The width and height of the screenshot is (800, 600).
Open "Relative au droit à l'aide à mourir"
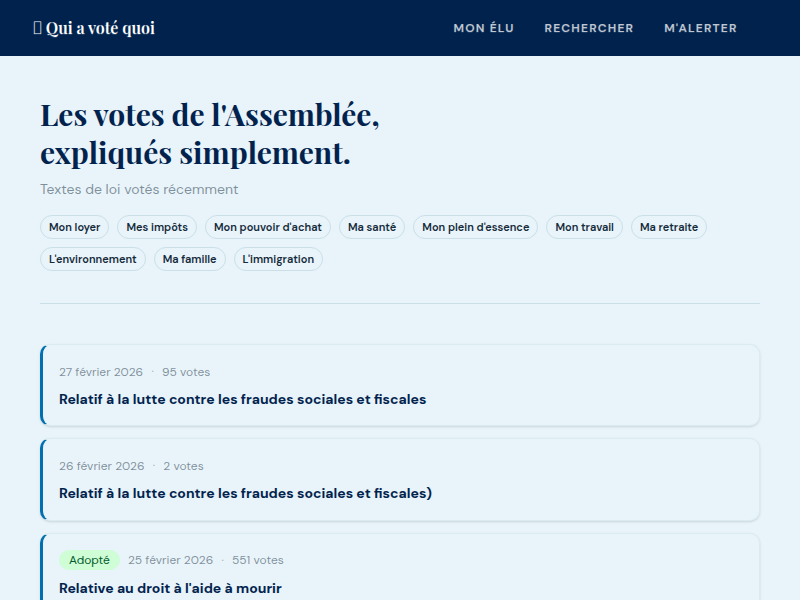pyautogui.click(x=170, y=589)
